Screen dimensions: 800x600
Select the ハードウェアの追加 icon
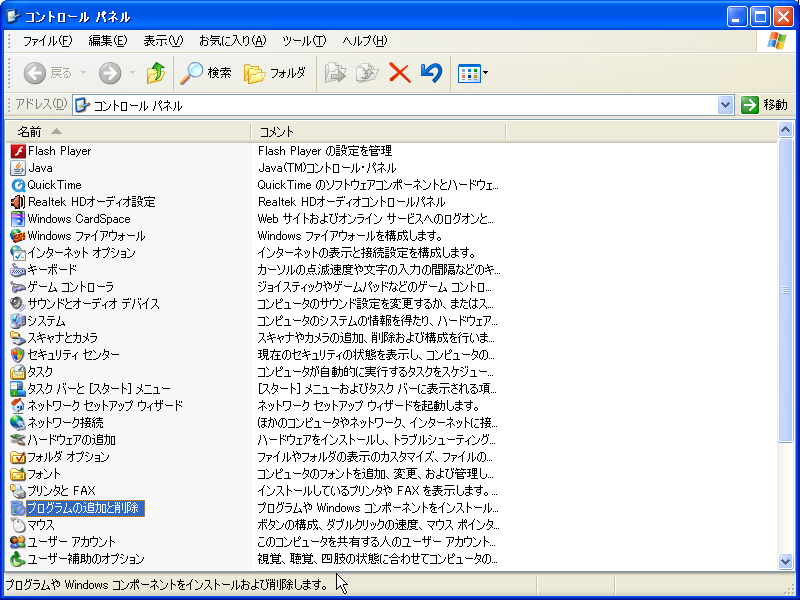[x=18, y=440]
